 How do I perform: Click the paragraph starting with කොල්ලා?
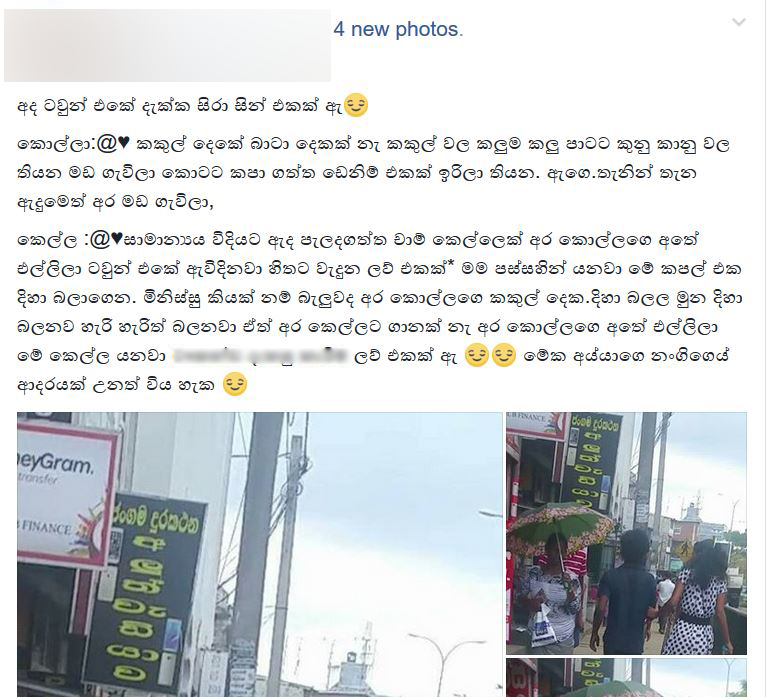pyautogui.click(x=374, y=173)
